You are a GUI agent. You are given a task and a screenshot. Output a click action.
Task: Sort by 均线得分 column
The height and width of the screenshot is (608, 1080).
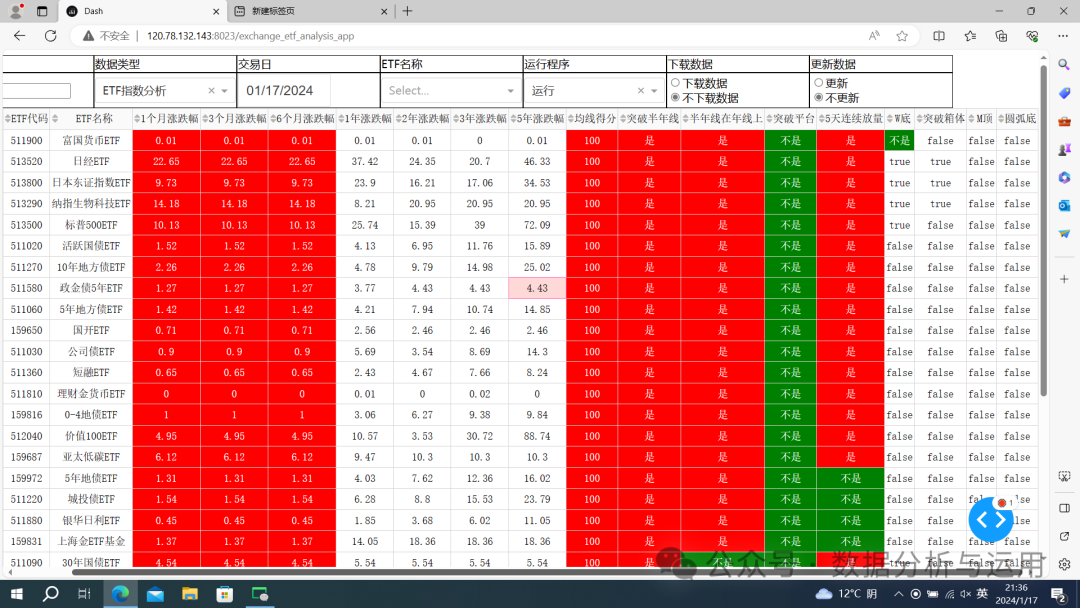point(571,119)
